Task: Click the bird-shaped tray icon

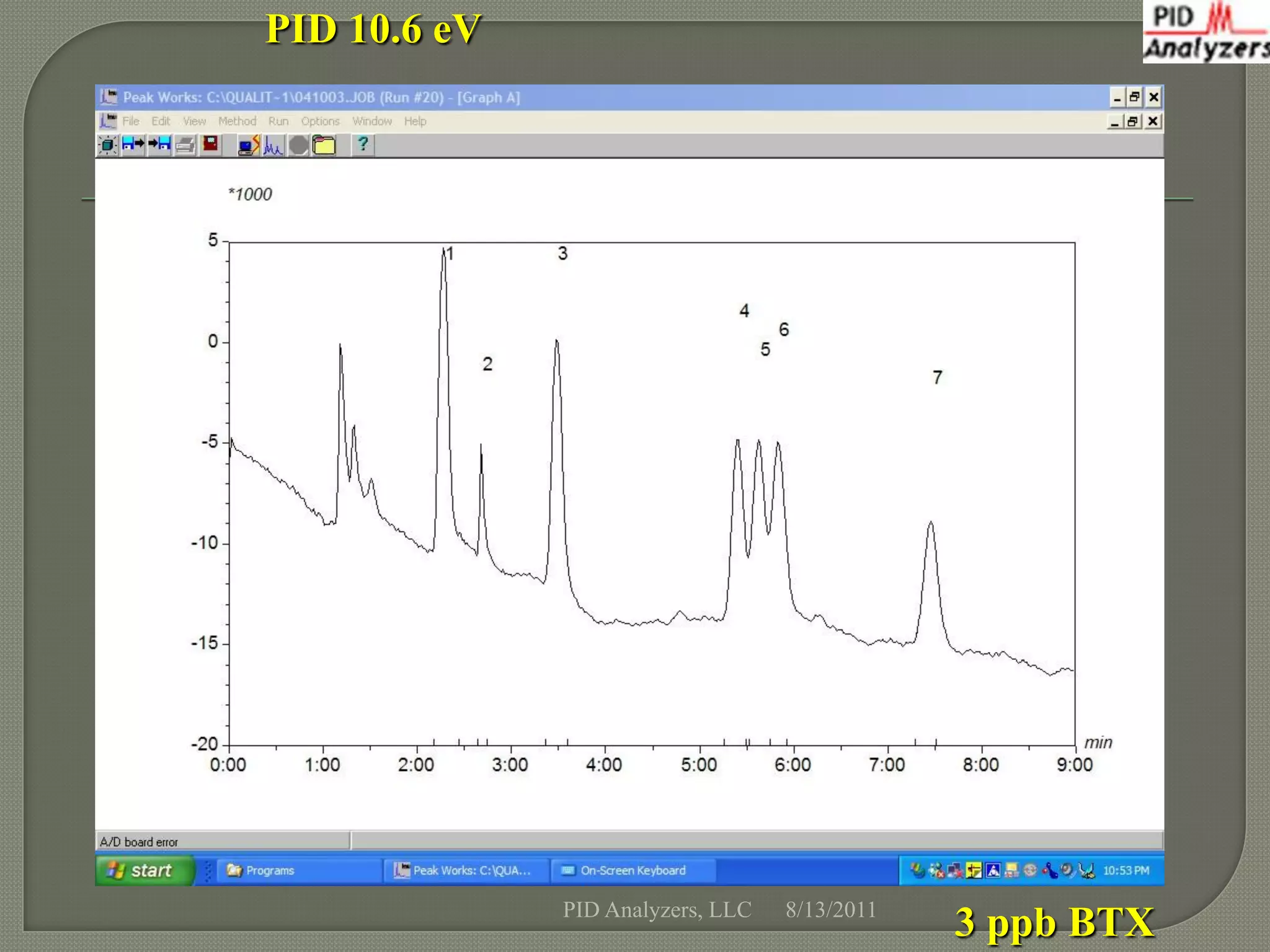Action: coord(1087,871)
